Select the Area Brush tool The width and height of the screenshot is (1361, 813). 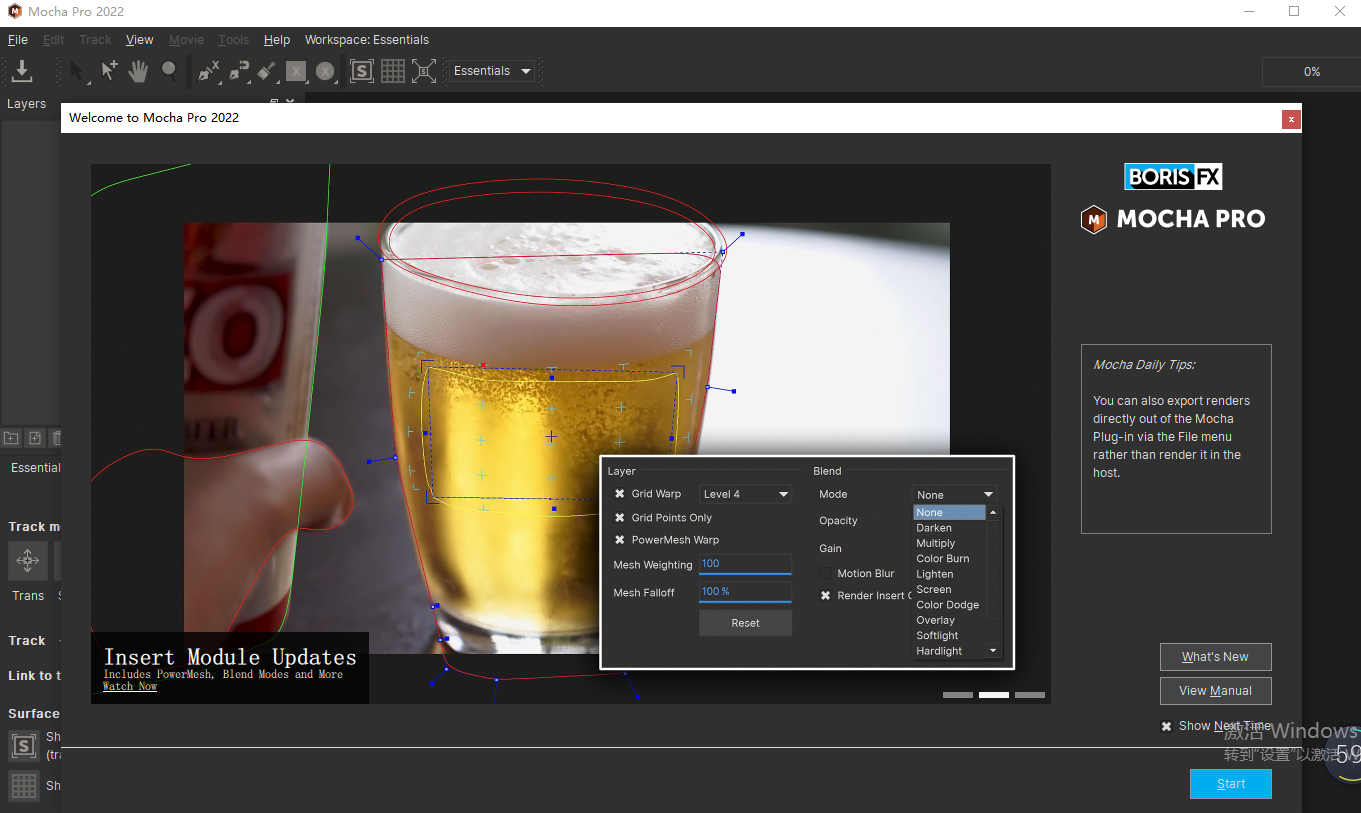266,71
